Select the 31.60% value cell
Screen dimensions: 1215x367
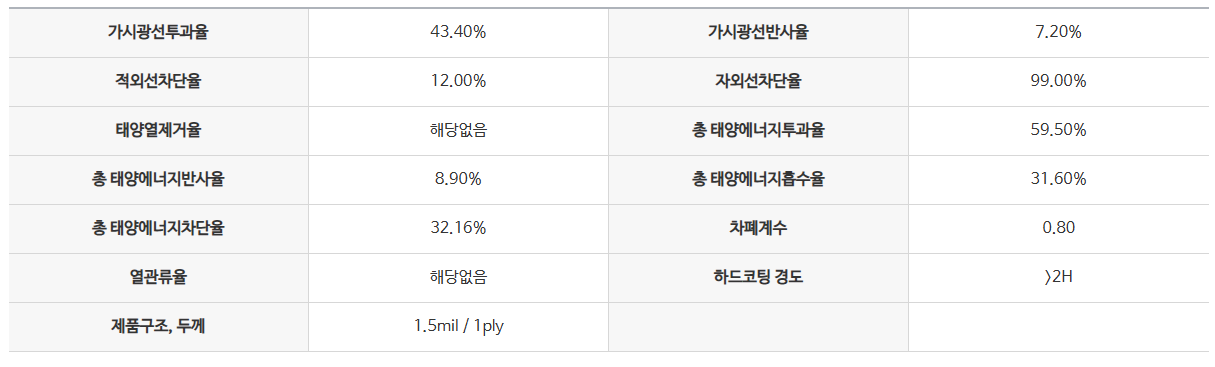point(1058,179)
